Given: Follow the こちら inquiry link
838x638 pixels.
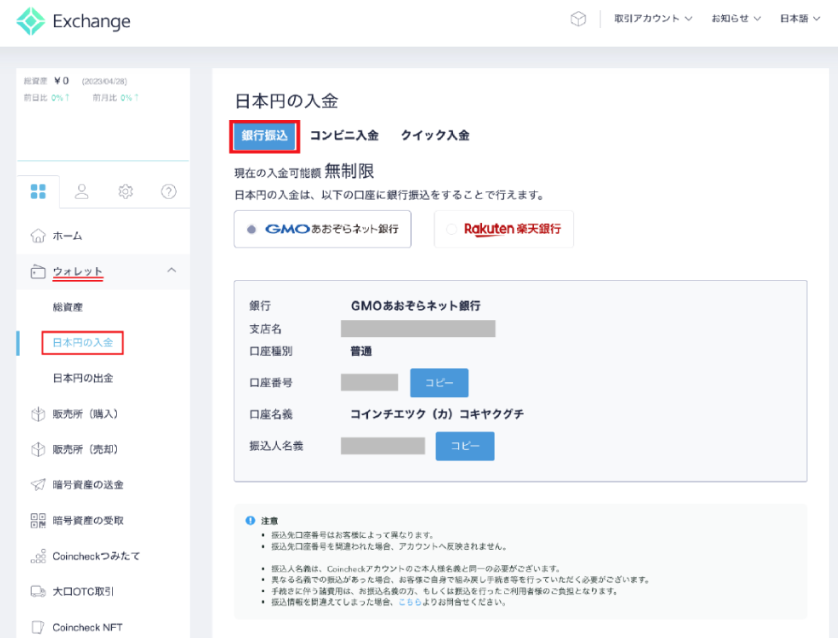Looking at the screenshot, I should click(410, 602).
